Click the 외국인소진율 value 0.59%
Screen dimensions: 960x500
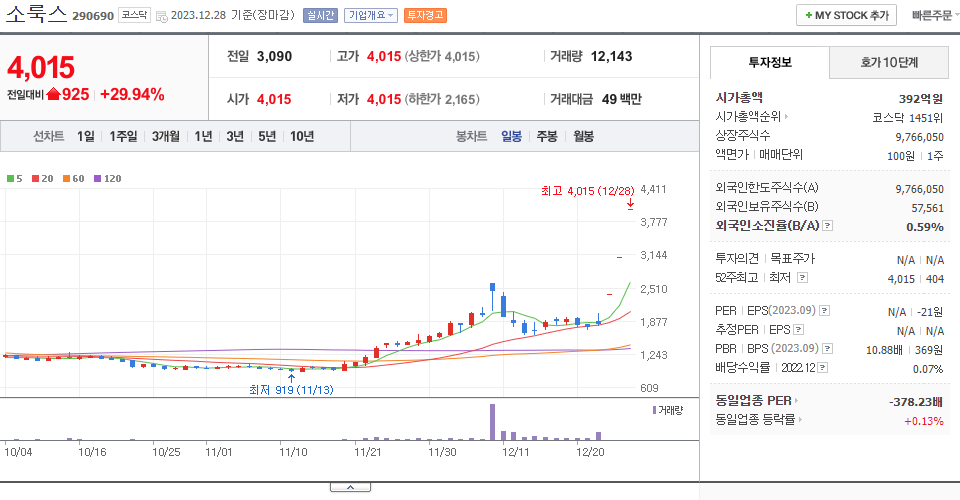point(924,227)
